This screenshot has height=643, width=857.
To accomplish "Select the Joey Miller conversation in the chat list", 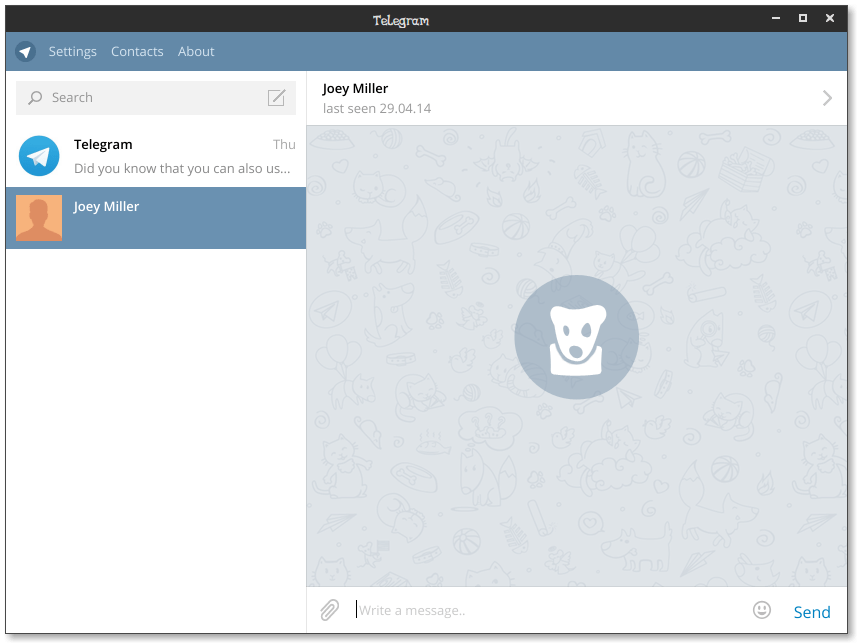I will tap(180, 218).
